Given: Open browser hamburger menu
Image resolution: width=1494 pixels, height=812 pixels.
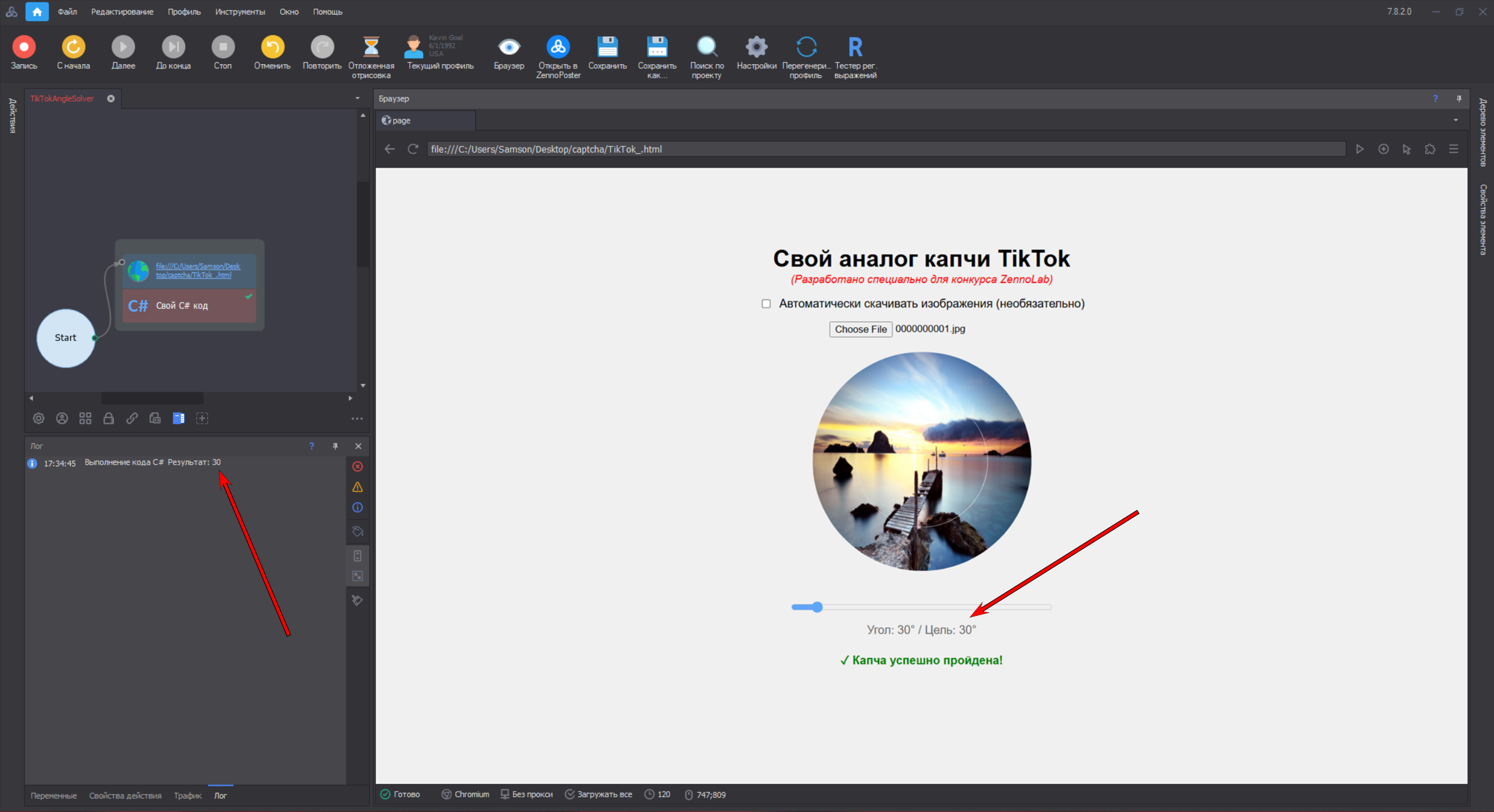Looking at the screenshot, I should pos(1454,149).
